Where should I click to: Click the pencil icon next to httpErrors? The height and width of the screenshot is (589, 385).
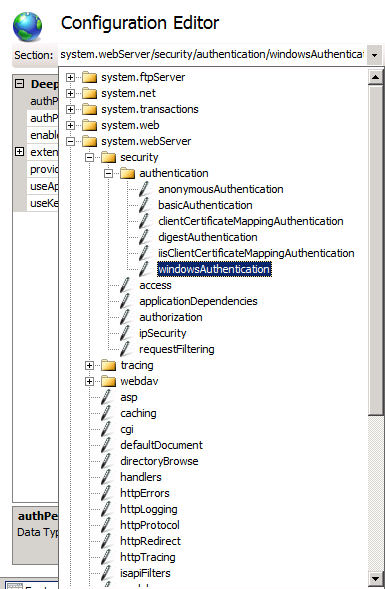tap(106, 493)
